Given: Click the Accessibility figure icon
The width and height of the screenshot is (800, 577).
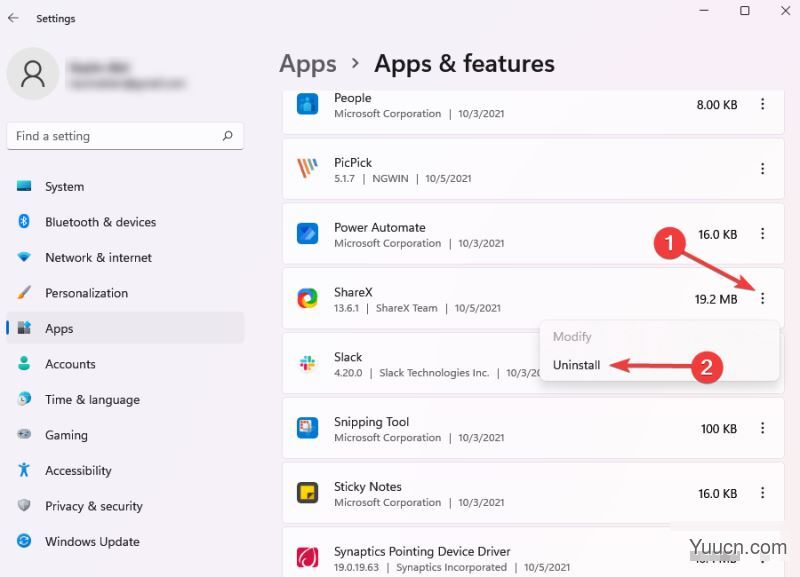Looking at the screenshot, I should pos(24,469).
